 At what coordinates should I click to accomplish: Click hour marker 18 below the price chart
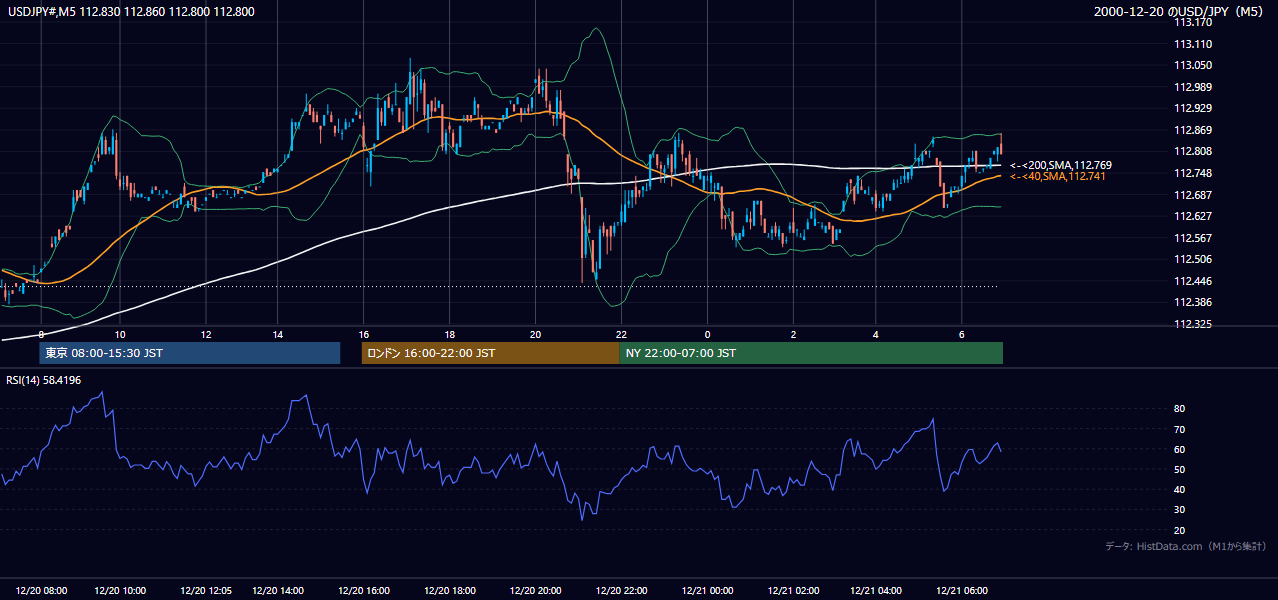pos(450,334)
